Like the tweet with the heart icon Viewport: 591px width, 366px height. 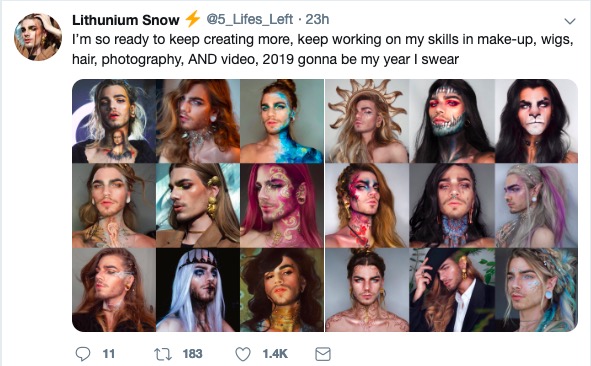click(243, 354)
